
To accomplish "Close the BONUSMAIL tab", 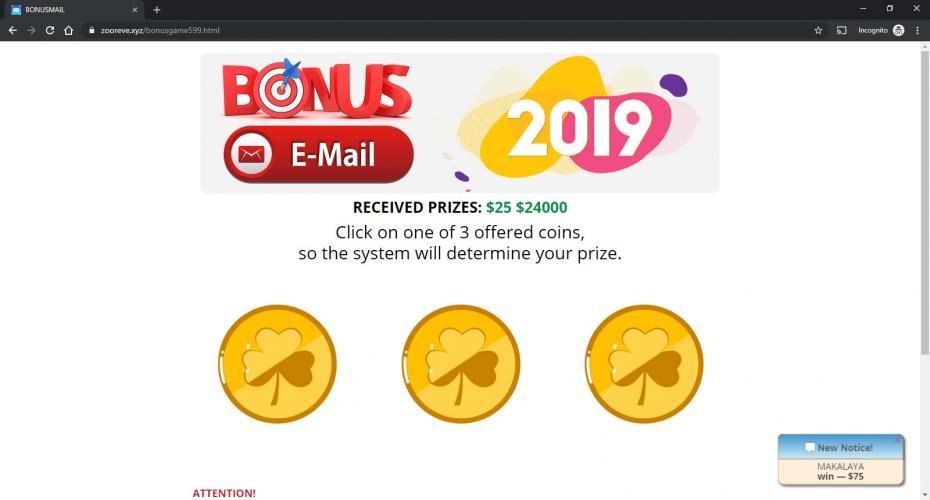I will point(135,10).
